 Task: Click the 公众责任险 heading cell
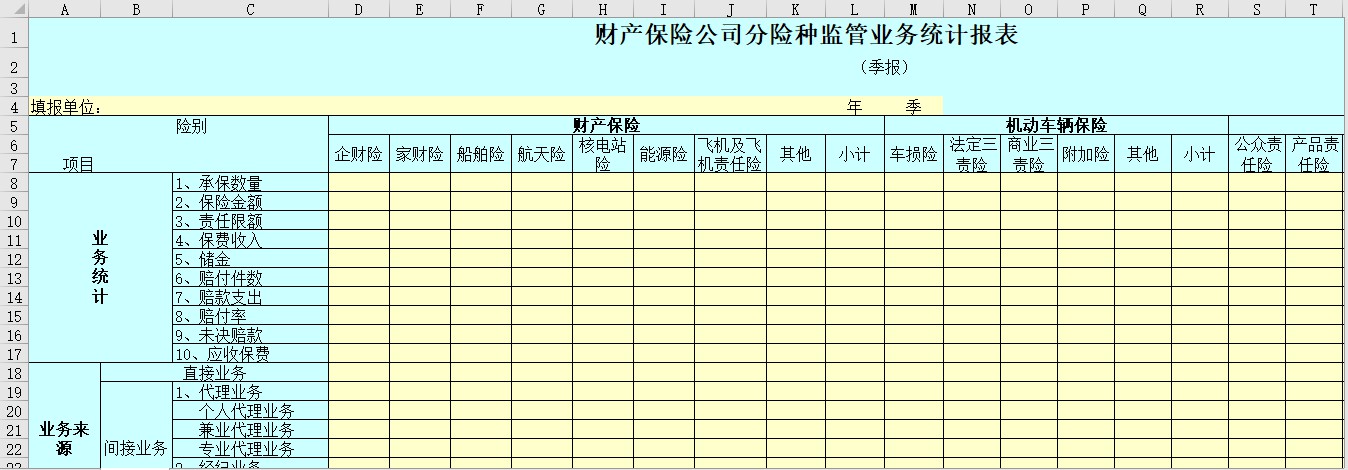(x=1256, y=154)
